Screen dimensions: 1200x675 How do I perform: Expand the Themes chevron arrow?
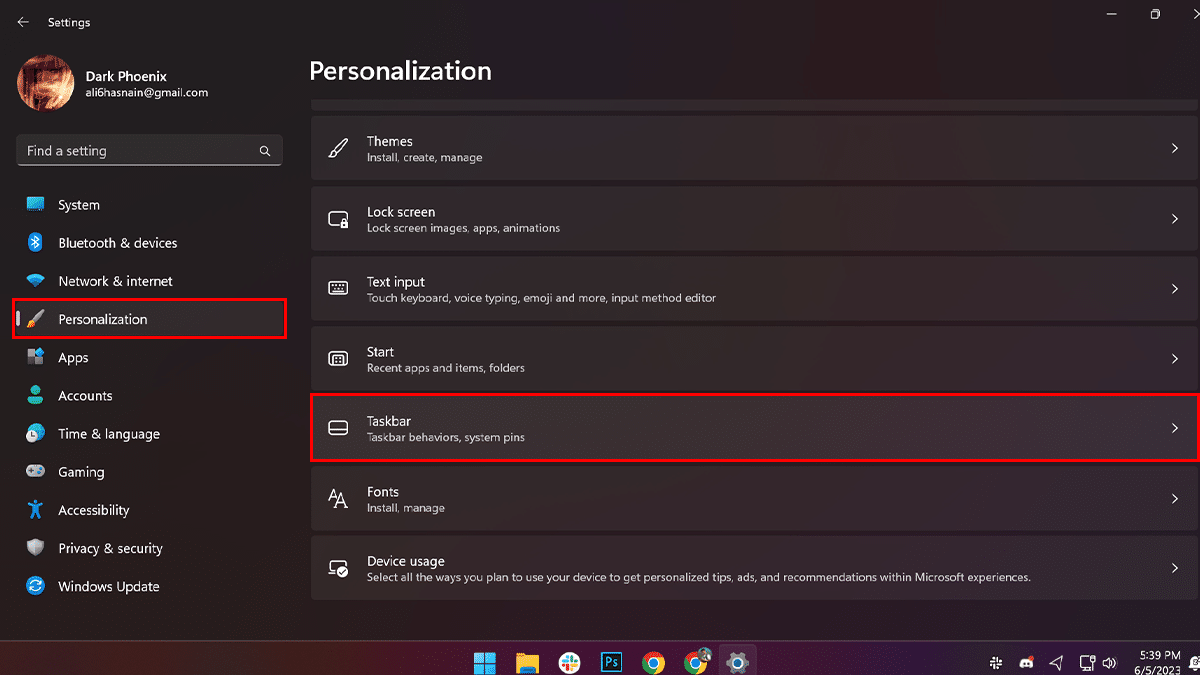tap(1175, 149)
